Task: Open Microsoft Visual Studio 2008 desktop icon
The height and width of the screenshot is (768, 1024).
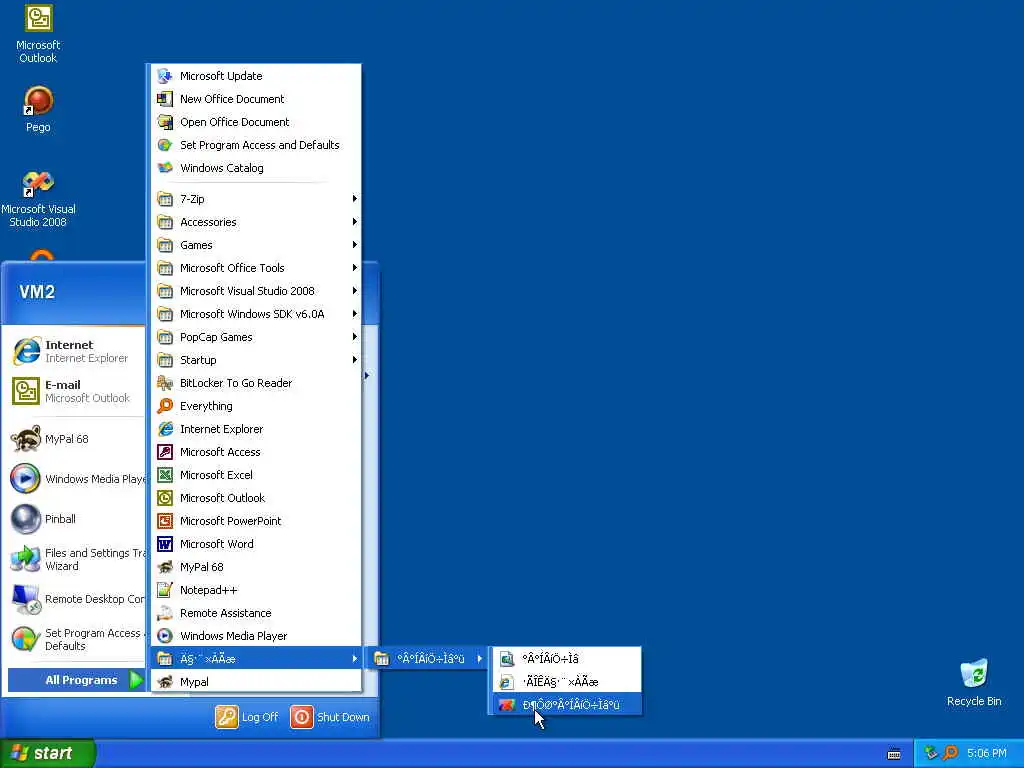Action: [38, 184]
